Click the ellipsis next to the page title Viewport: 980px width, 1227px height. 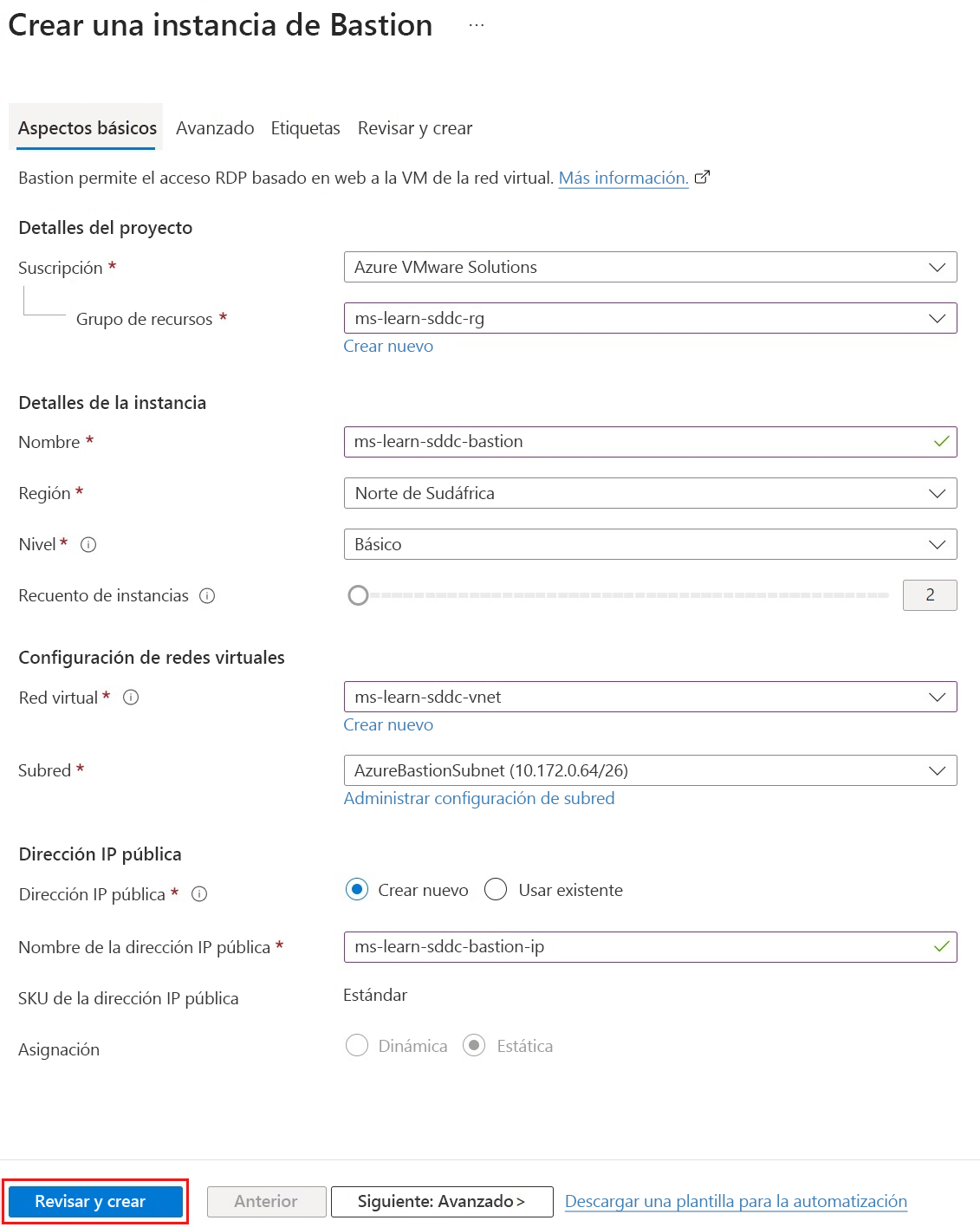click(477, 23)
